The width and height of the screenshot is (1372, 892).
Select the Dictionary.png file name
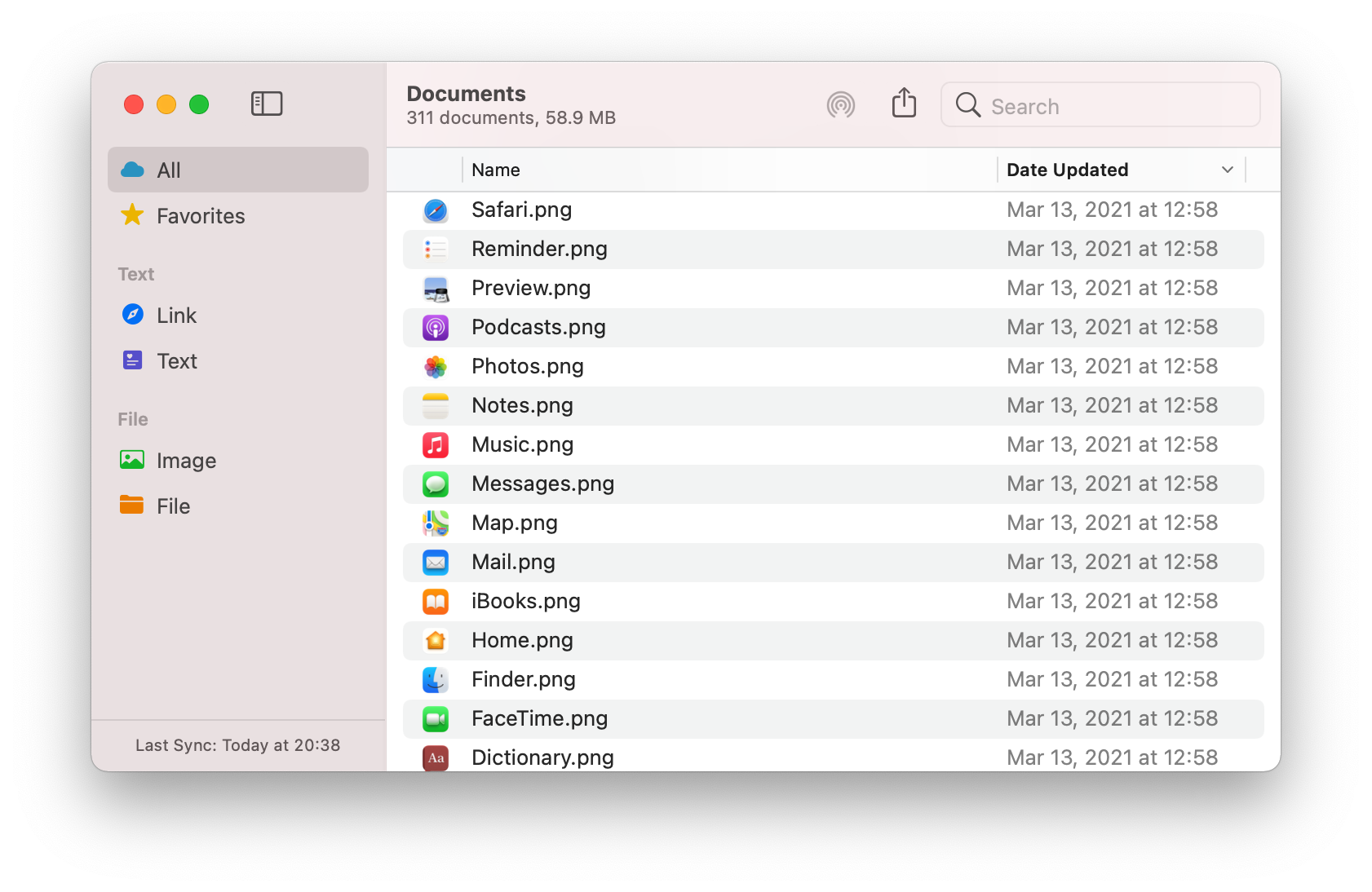(542, 758)
